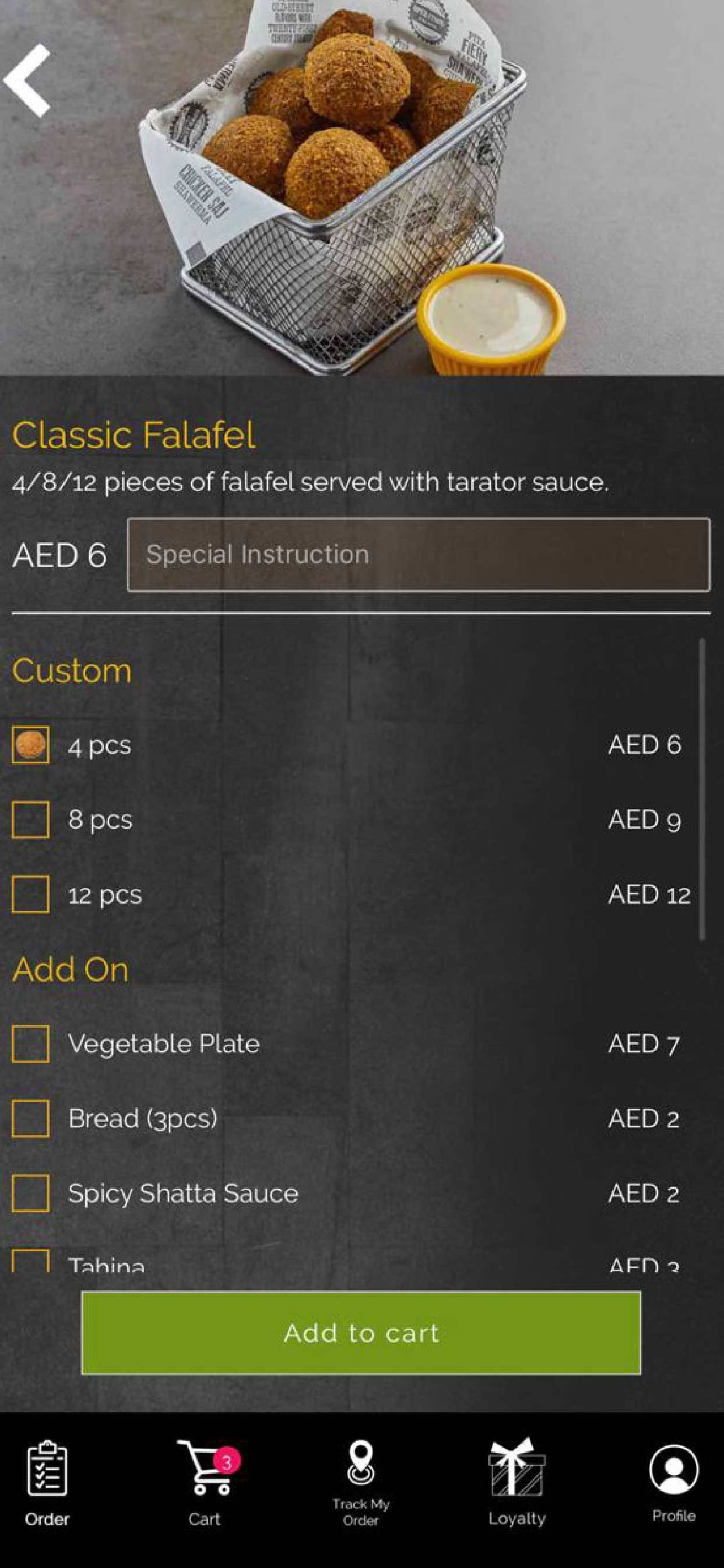Deselect the 4 pcs option
Image resolution: width=724 pixels, height=1568 pixels.
pos(31,745)
